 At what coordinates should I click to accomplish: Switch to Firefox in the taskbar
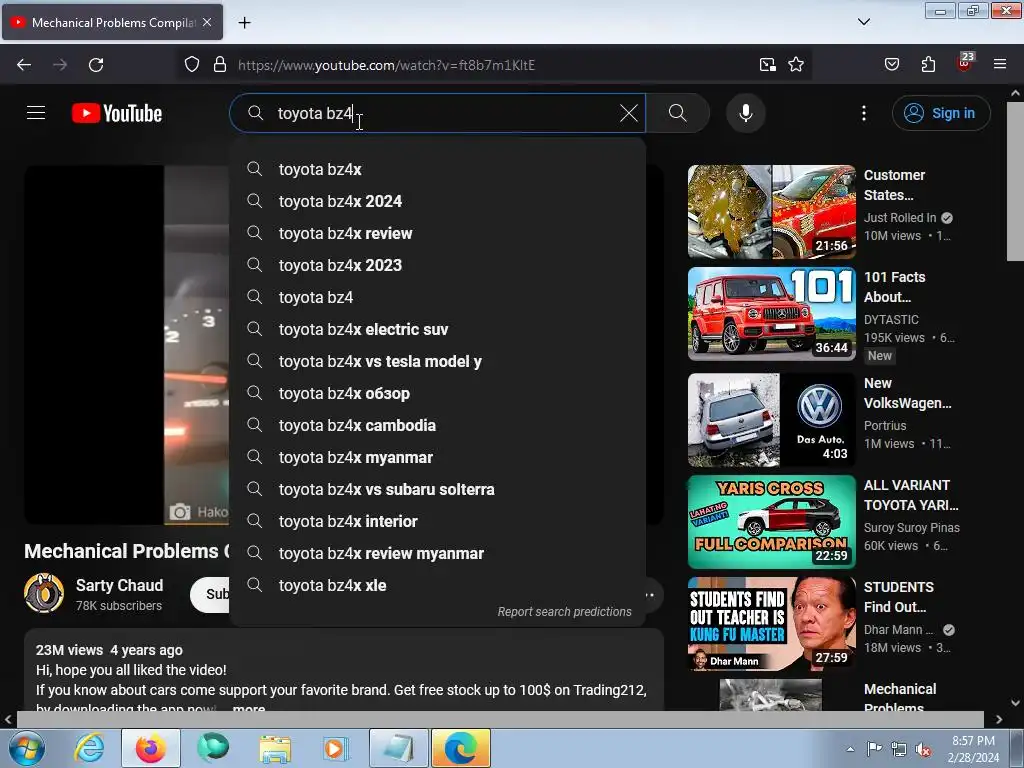[x=150, y=748]
